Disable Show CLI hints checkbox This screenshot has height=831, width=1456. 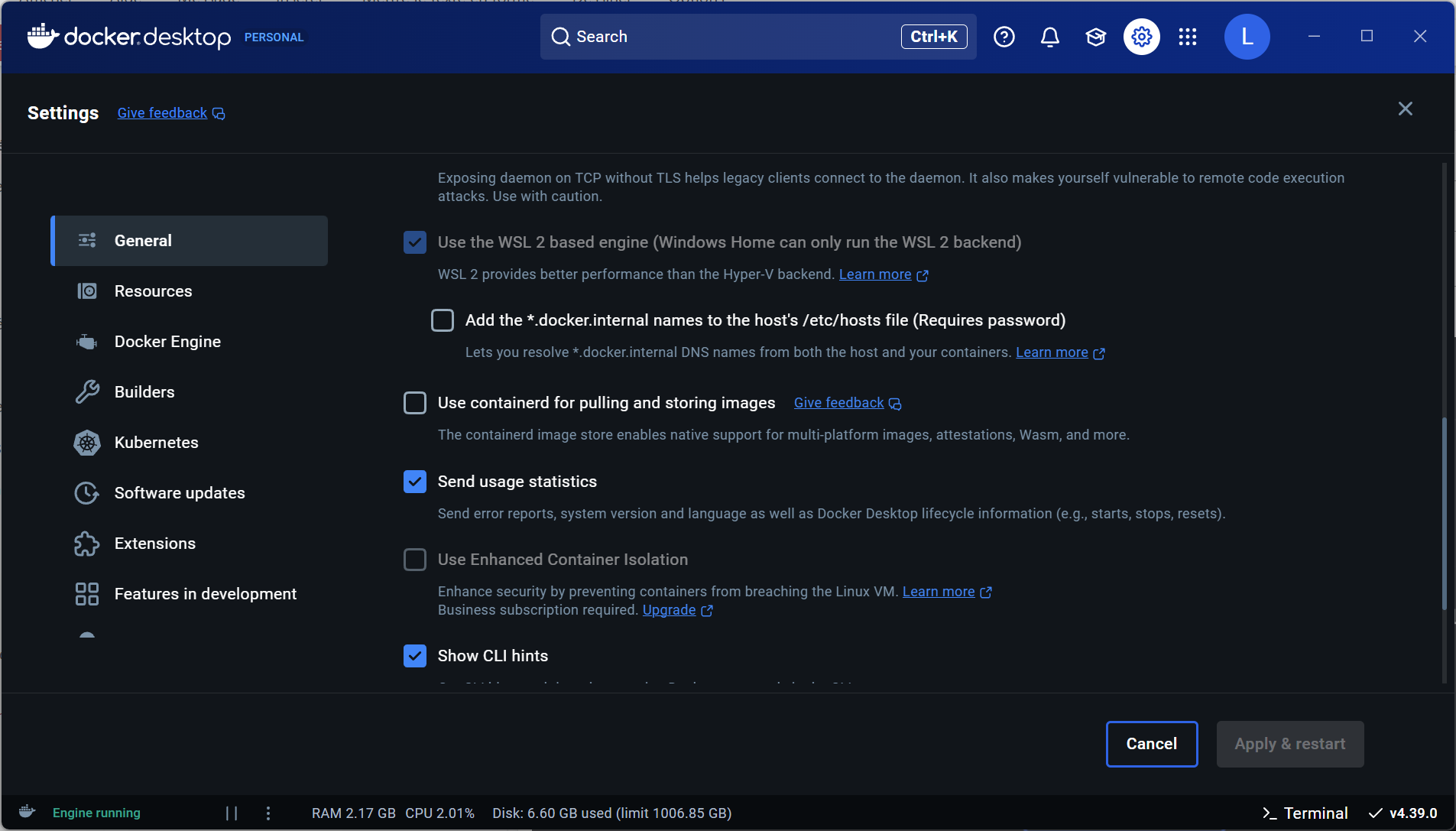415,656
